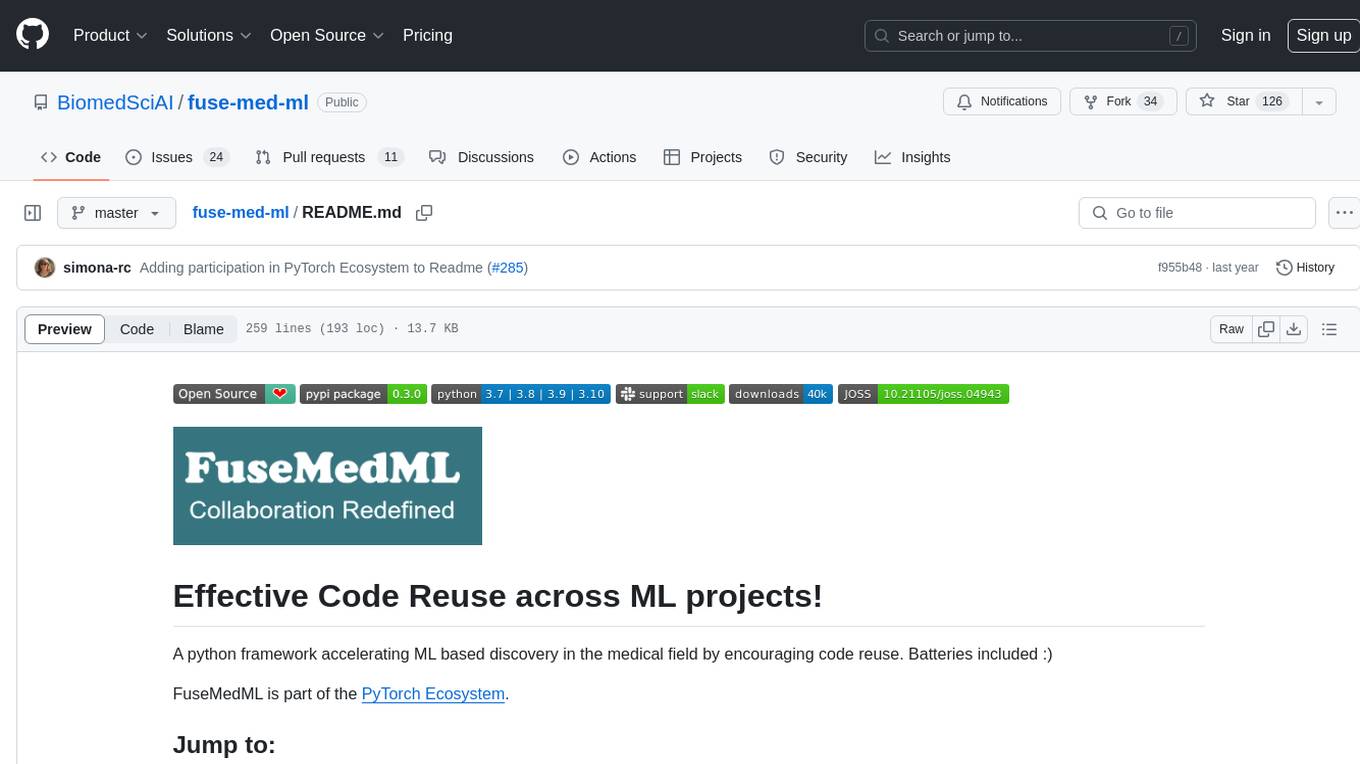Open the BiomedSciAI organization page
Screen dimensions: 1360x764
(x=115, y=102)
